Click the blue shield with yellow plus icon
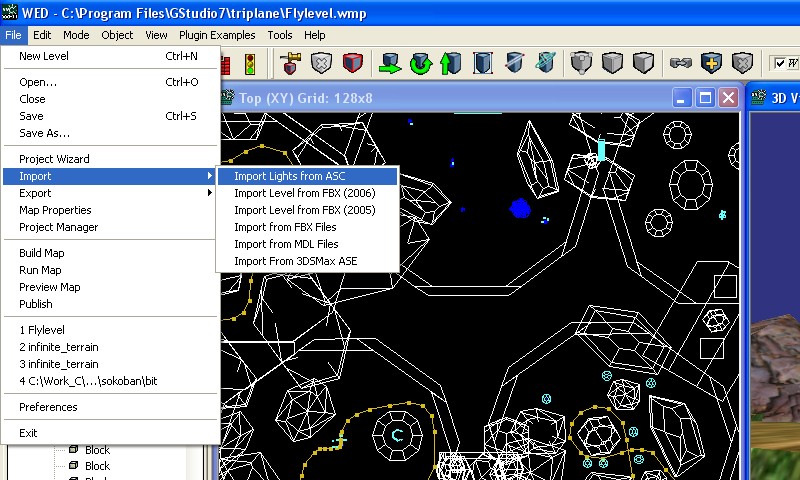Image resolution: width=800 pixels, height=480 pixels. click(x=711, y=63)
